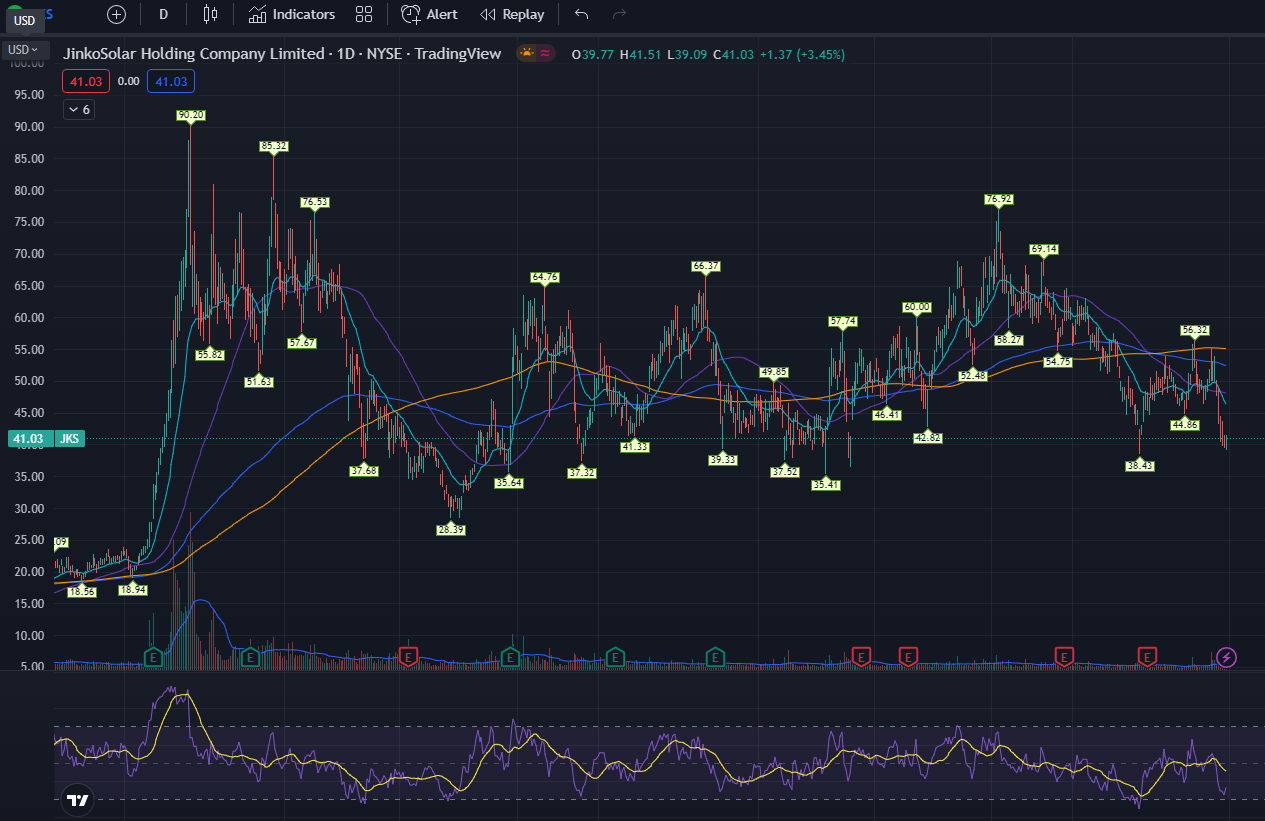Open the D time interval dropdown
This screenshot has width=1265, height=821.
164,14
